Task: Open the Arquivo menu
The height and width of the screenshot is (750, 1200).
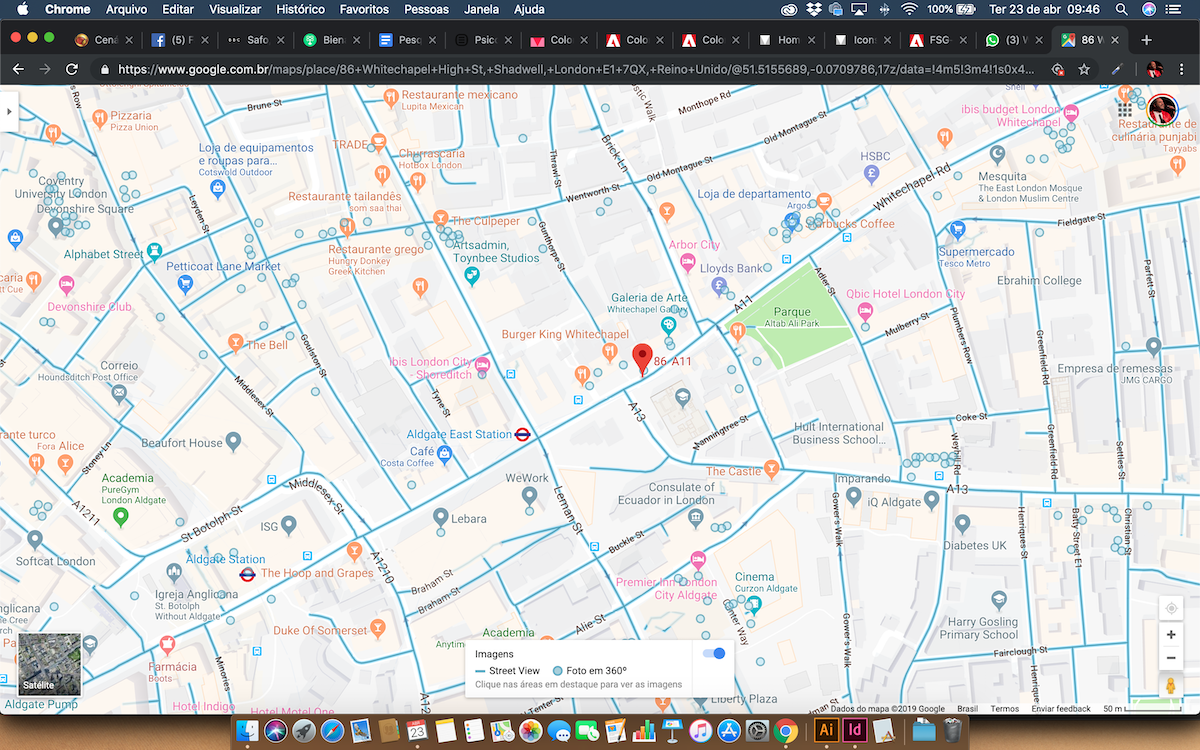Action: coord(125,9)
